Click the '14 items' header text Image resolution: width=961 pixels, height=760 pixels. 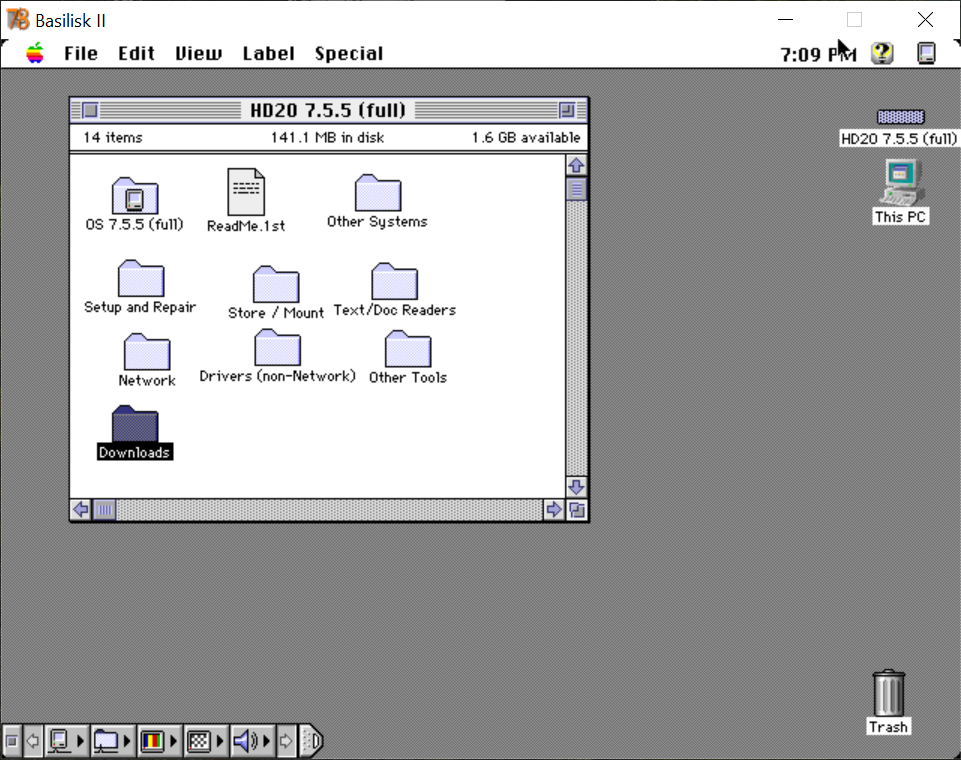pyautogui.click(x=113, y=137)
